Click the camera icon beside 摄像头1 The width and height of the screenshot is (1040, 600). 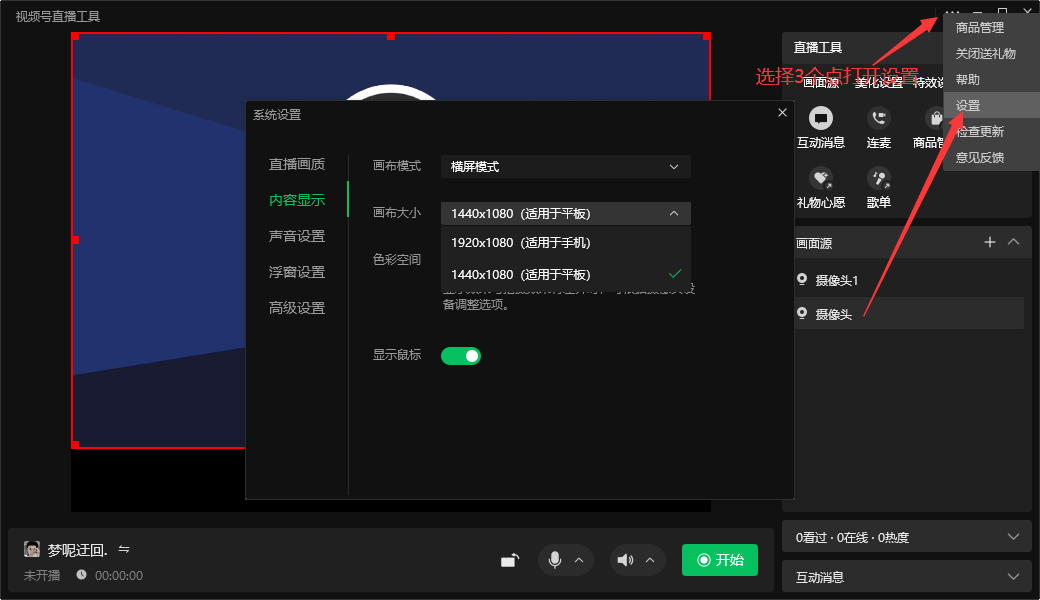pos(803,280)
